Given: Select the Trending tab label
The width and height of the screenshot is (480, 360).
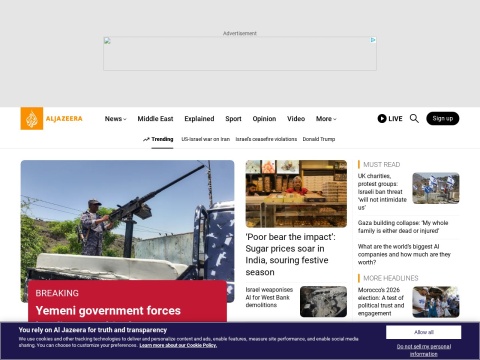Looking at the screenshot, I should 162,139.
